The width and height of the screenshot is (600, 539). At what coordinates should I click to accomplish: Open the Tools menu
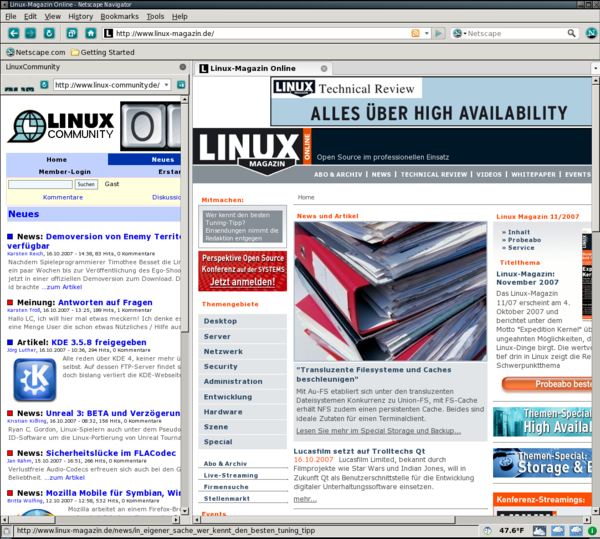click(155, 16)
